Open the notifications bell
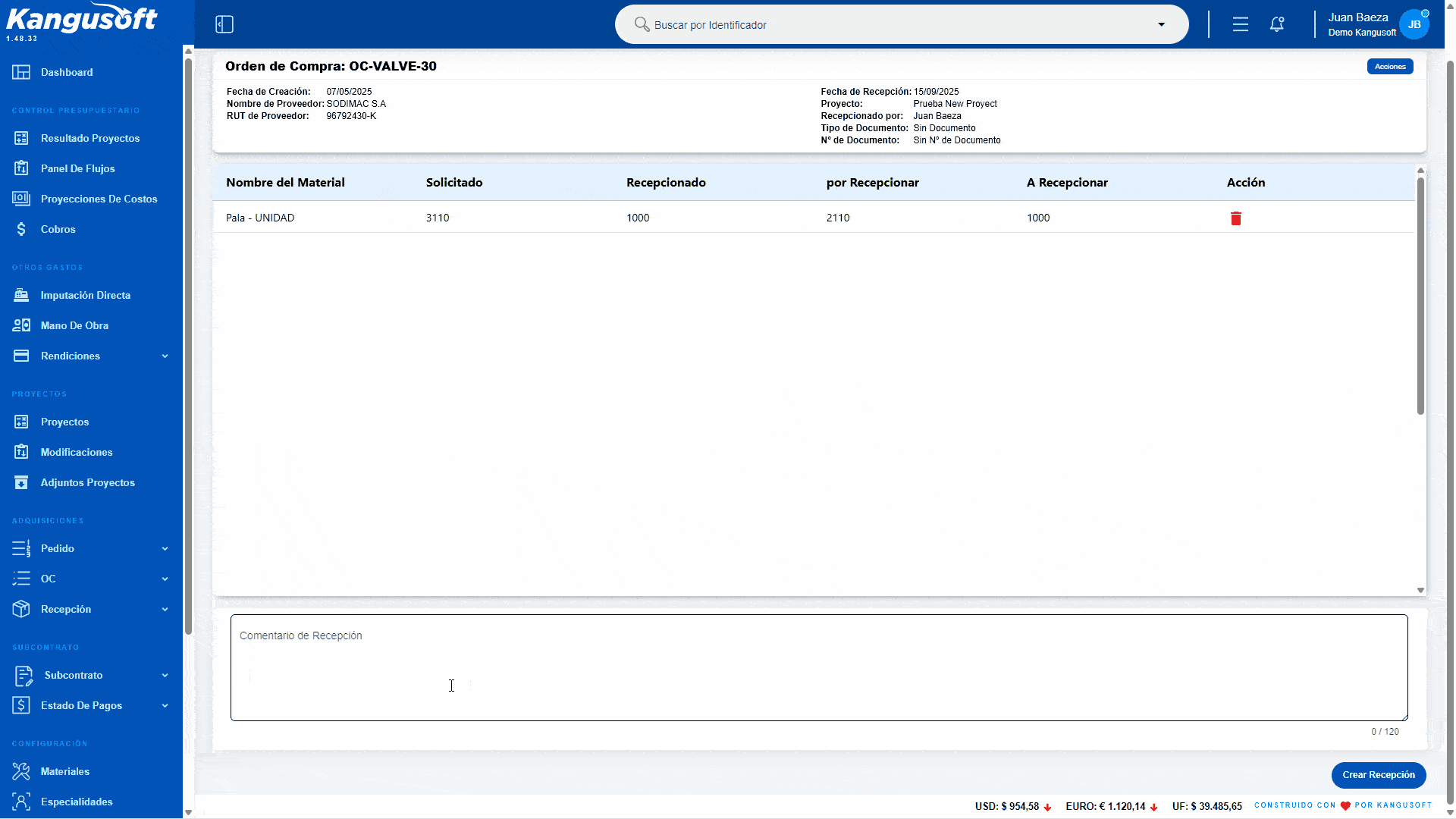 point(1277,24)
